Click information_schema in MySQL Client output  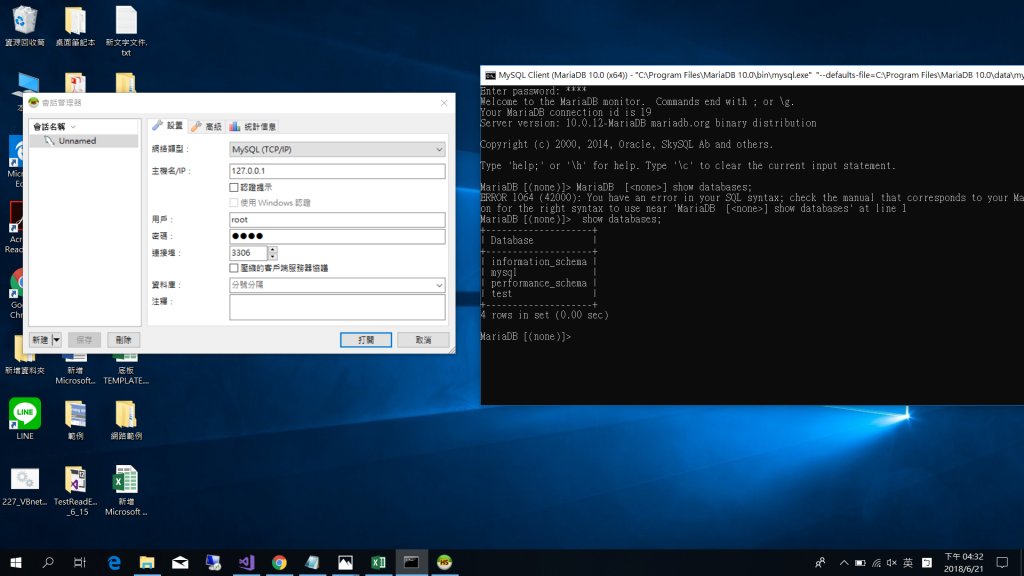click(539, 262)
